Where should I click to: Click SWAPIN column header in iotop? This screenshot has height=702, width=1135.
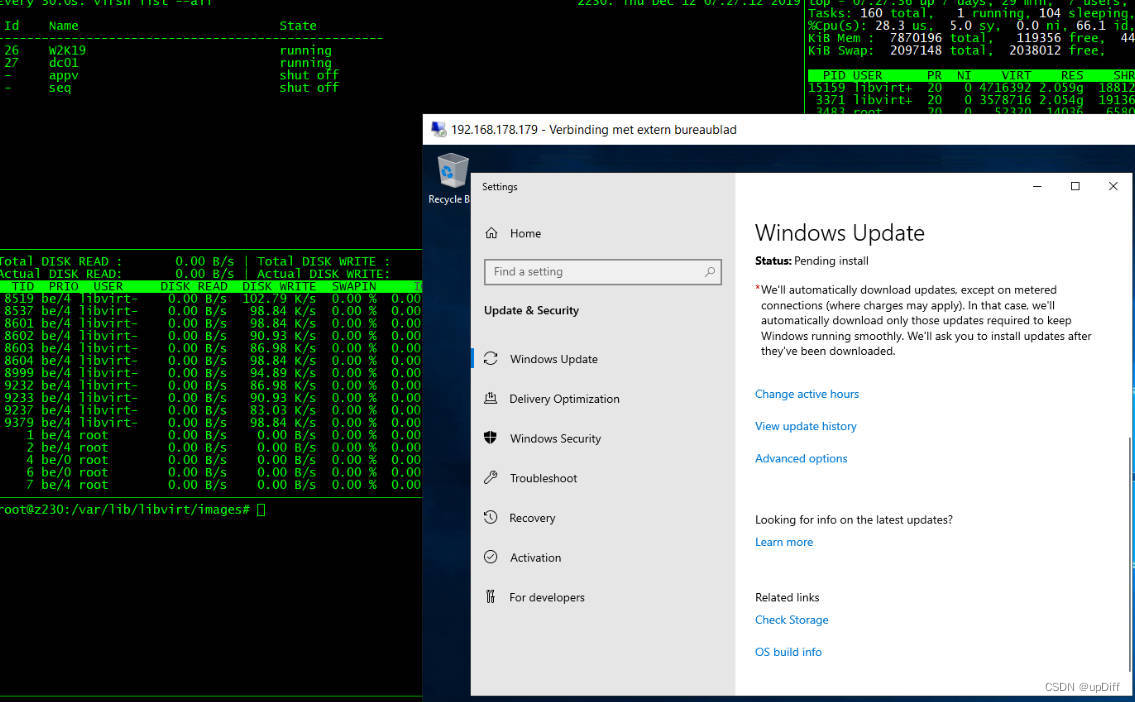click(x=354, y=287)
